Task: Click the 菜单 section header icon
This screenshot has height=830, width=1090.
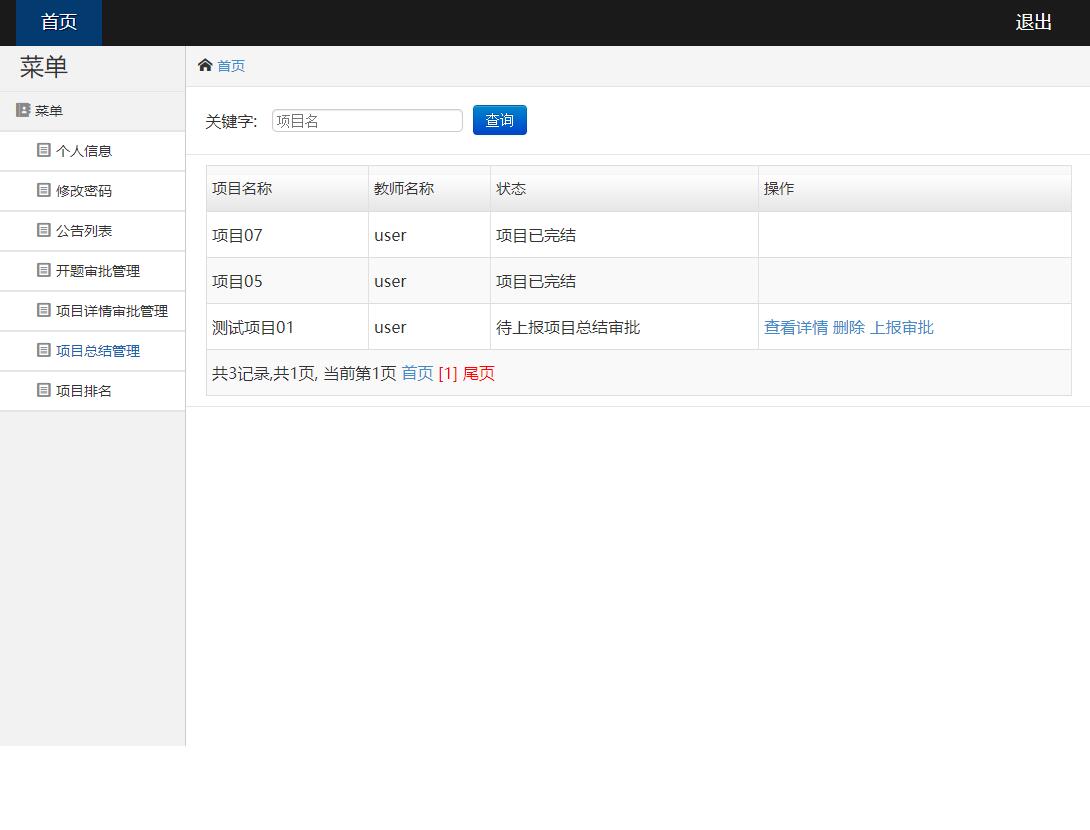Action: point(23,110)
